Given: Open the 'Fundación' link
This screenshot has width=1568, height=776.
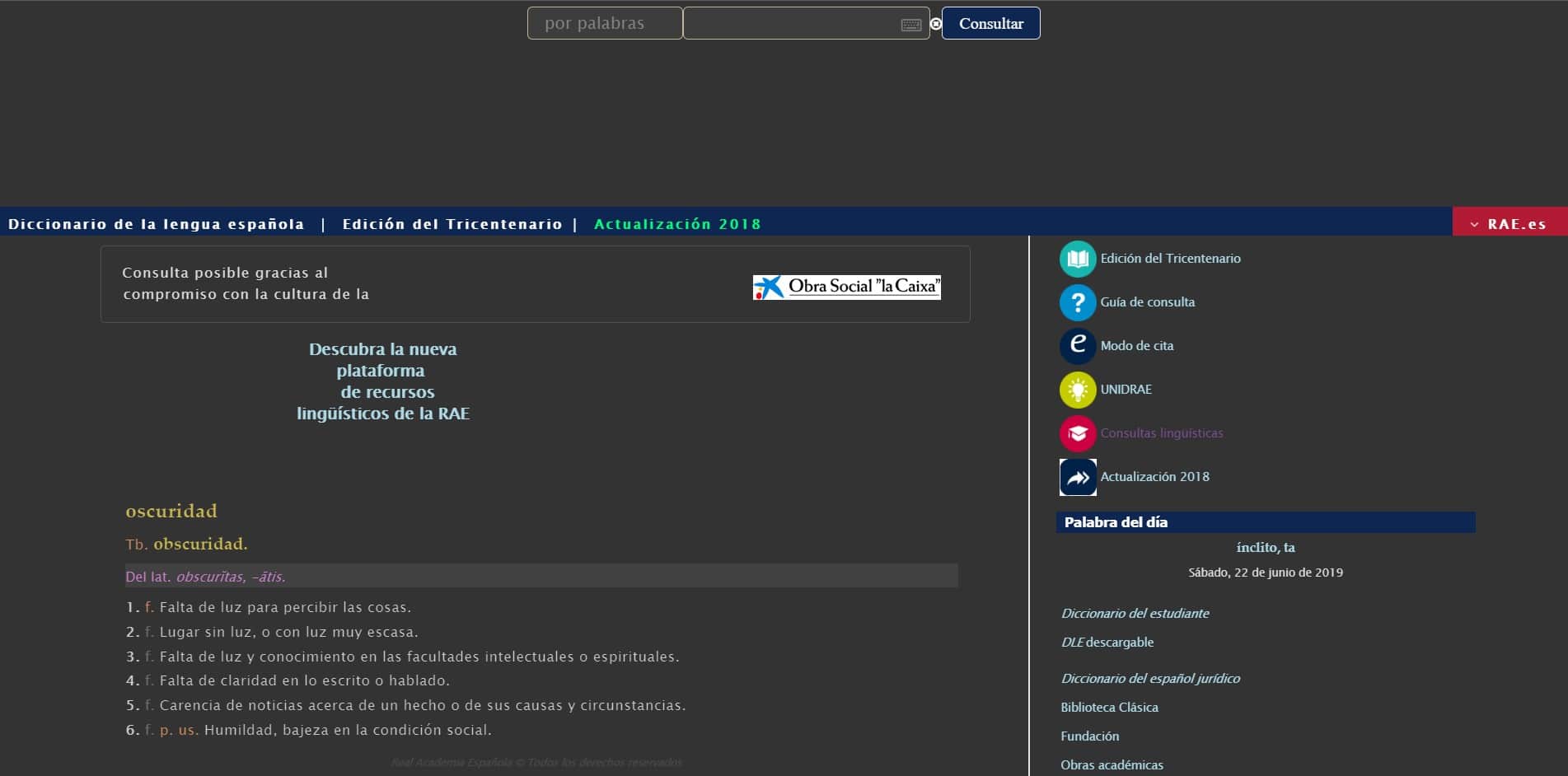Looking at the screenshot, I should (x=1090, y=736).
